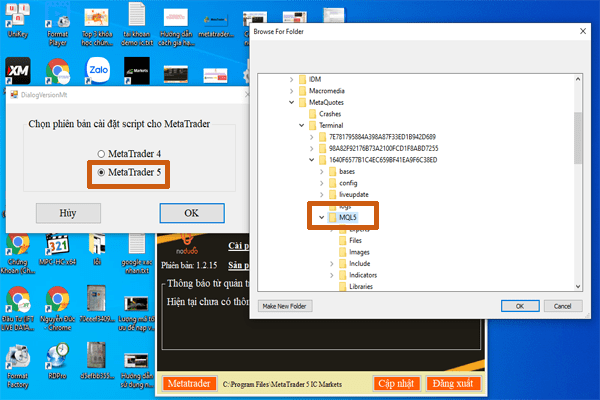
Task: Select the Libraries folder in tree
Action: [360, 286]
